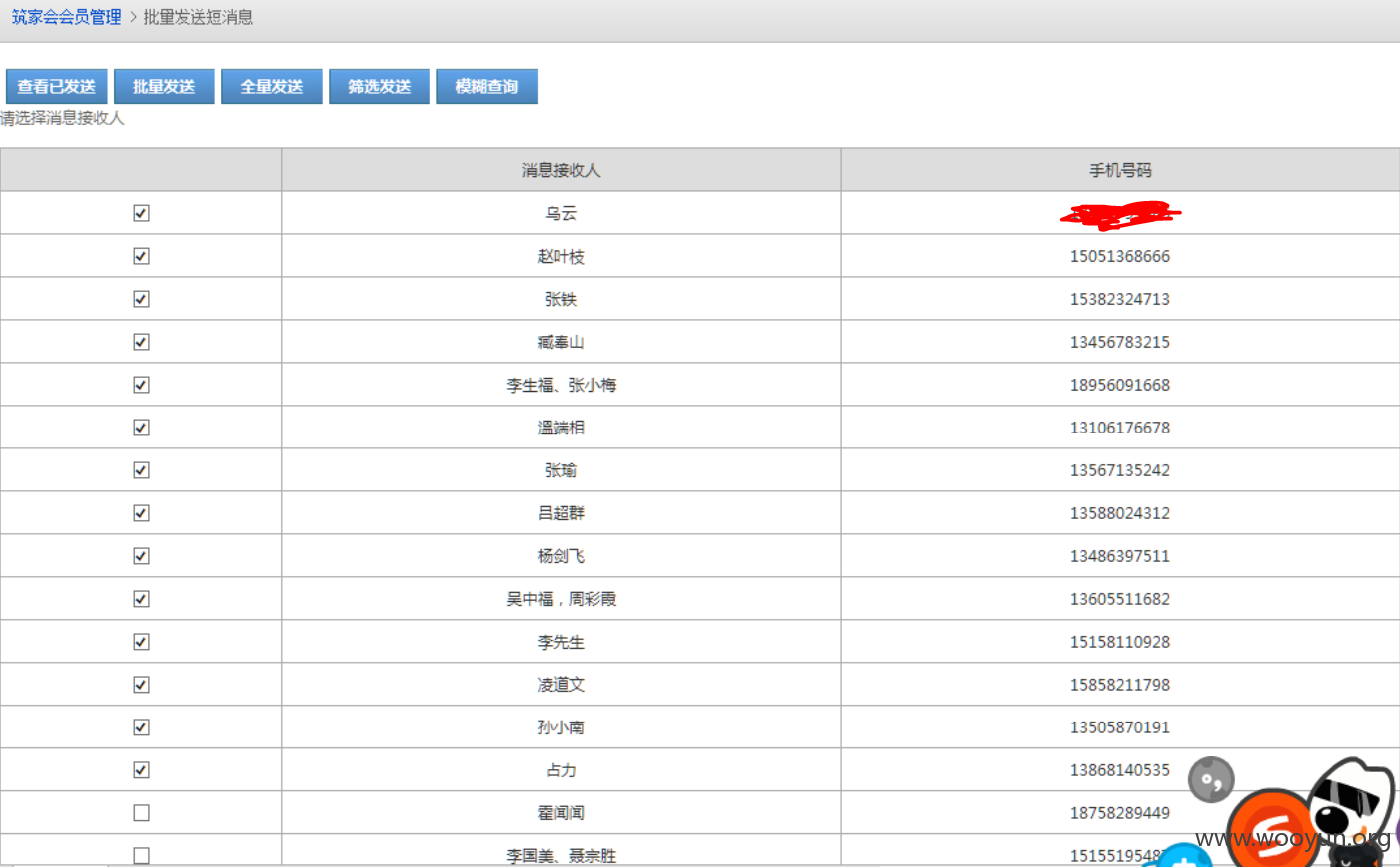
Task: Click the 手机号码 column header
Action: coord(1120,170)
